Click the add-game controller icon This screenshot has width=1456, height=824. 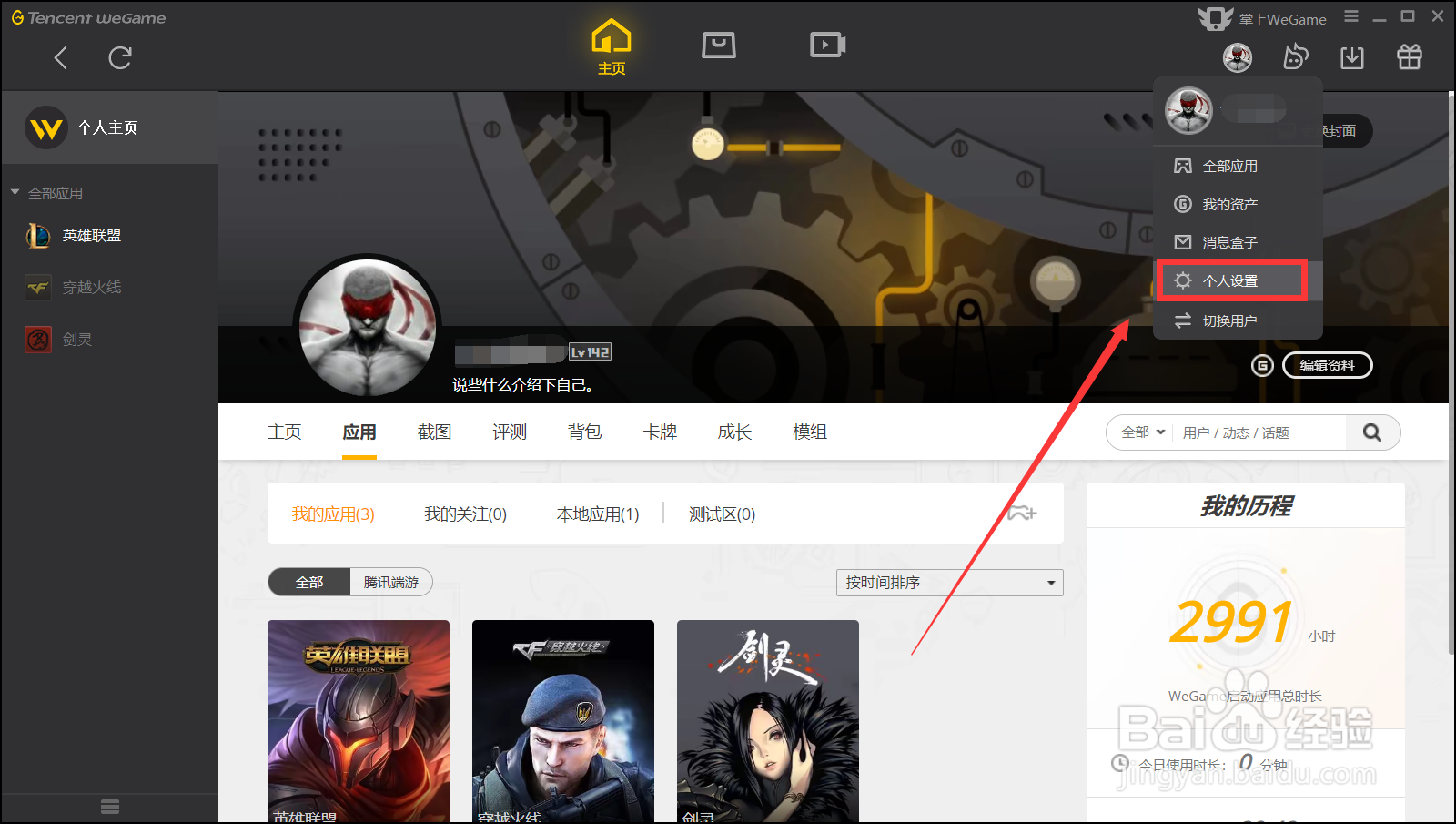click(1022, 513)
